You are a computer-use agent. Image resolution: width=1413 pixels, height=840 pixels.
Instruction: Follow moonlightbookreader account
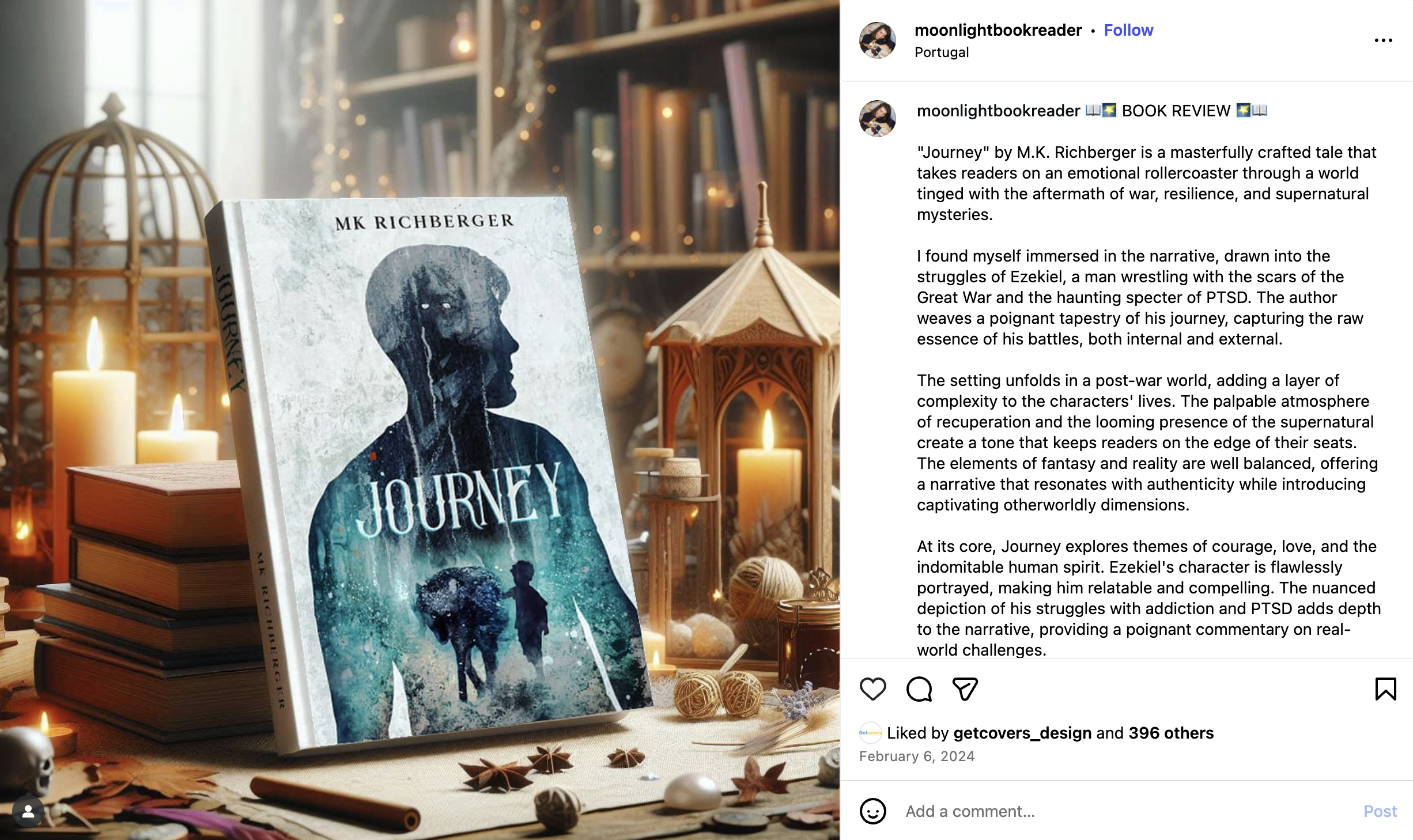[x=1128, y=30]
